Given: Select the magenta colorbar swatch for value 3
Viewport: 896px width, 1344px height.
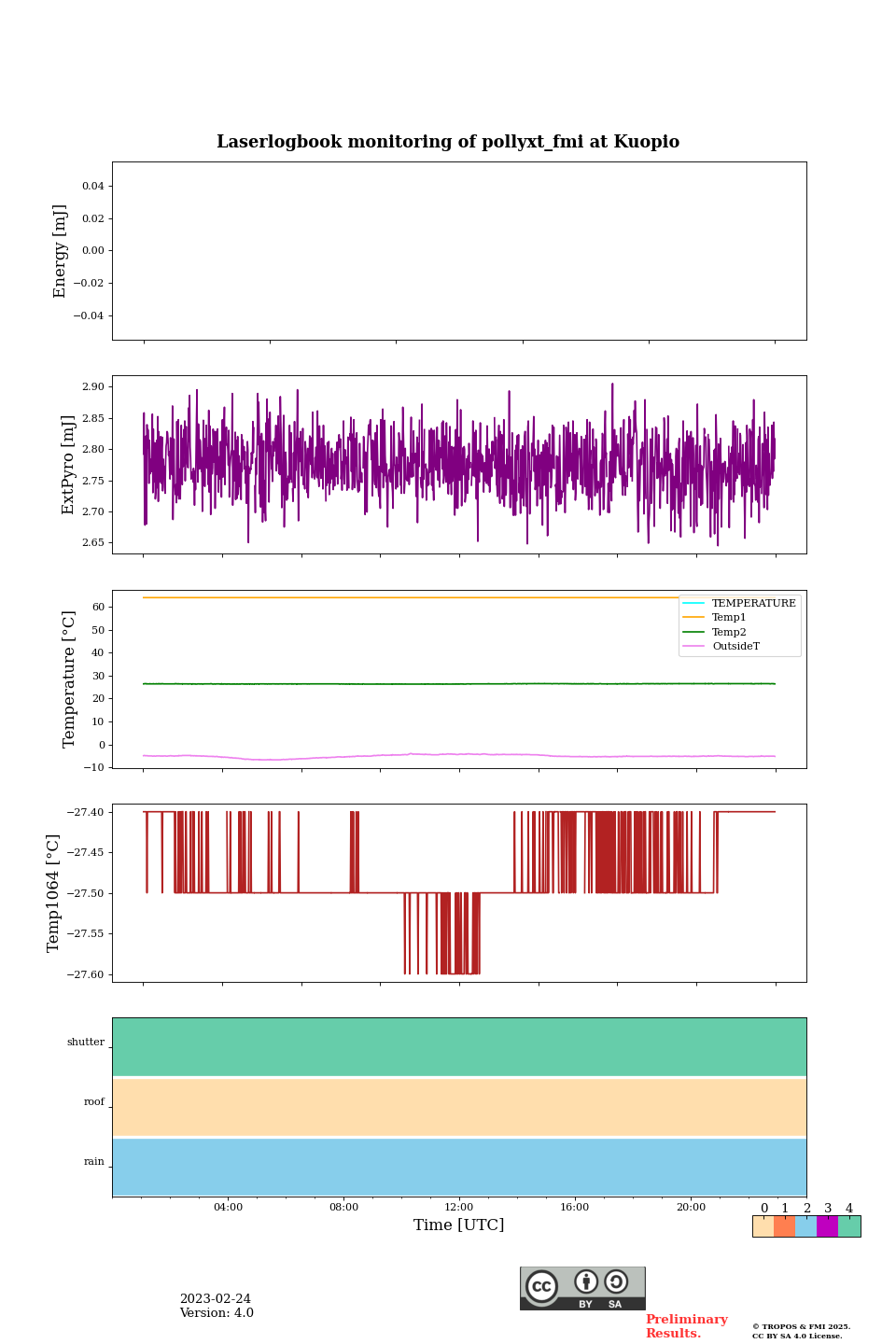Looking at the screenshot, I should pos(827,1226).
